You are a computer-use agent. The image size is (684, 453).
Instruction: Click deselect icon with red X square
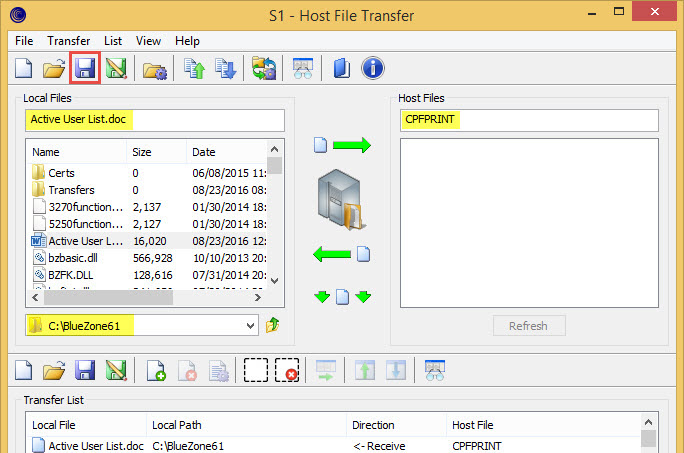click(287, 370)
